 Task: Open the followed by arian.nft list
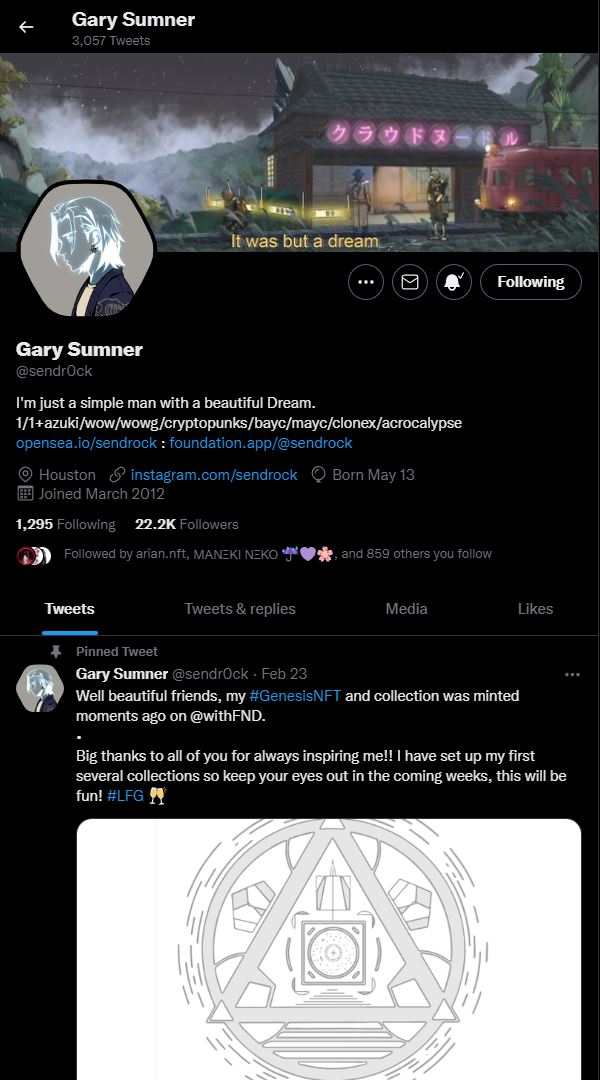point(278,554)
